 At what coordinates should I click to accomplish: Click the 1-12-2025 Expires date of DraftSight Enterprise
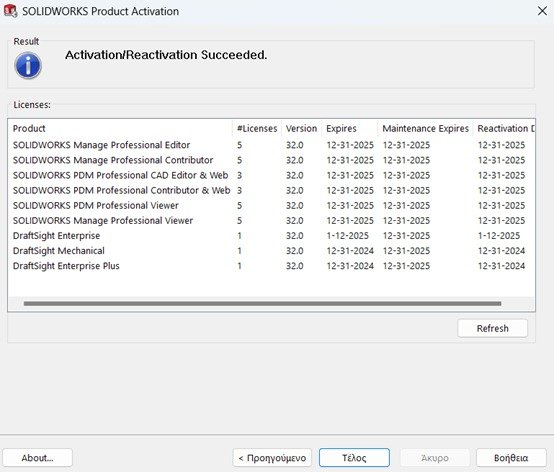coord(347,236)
